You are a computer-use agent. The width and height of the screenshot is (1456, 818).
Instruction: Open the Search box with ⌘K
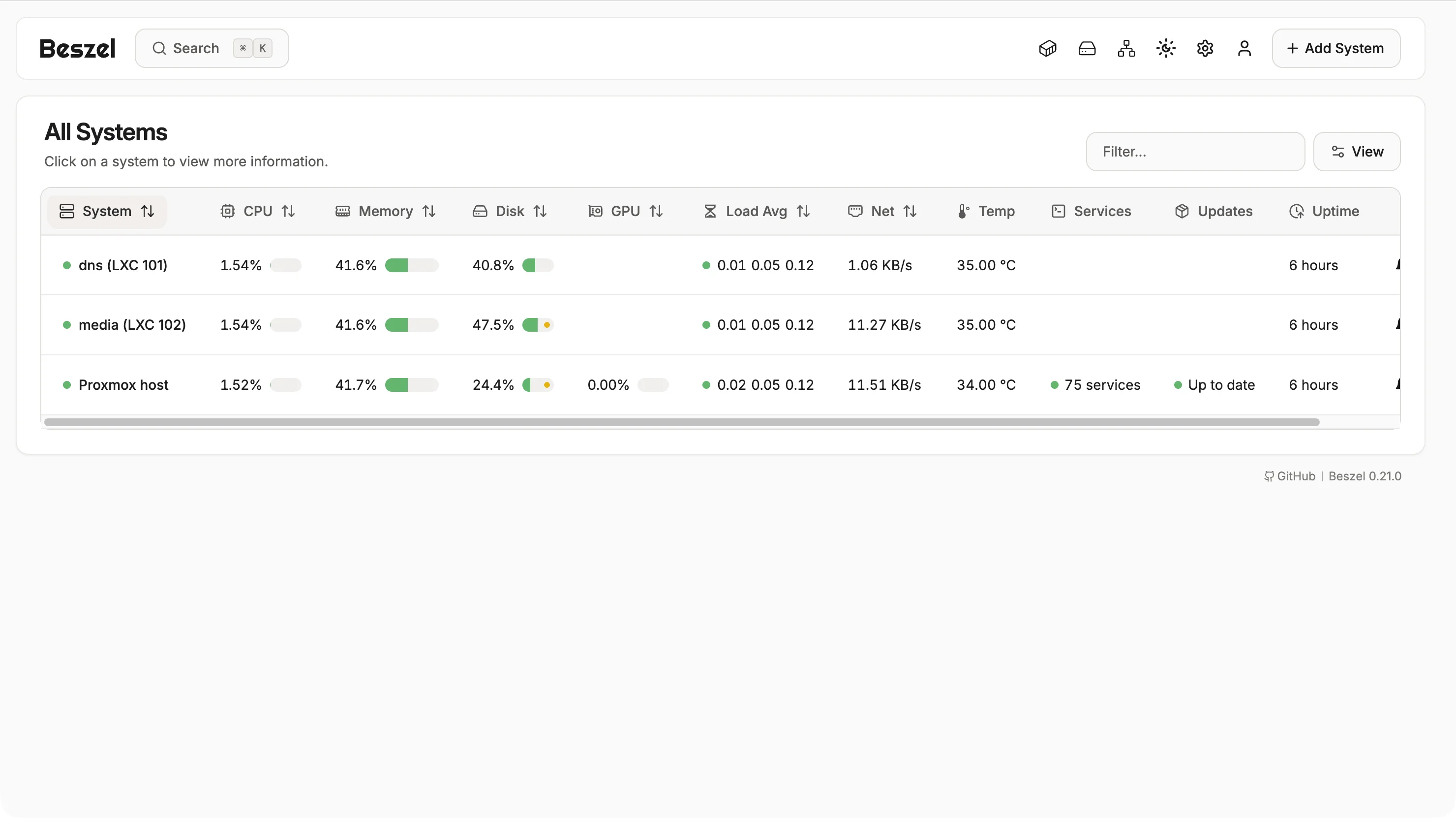pos(212,48)
